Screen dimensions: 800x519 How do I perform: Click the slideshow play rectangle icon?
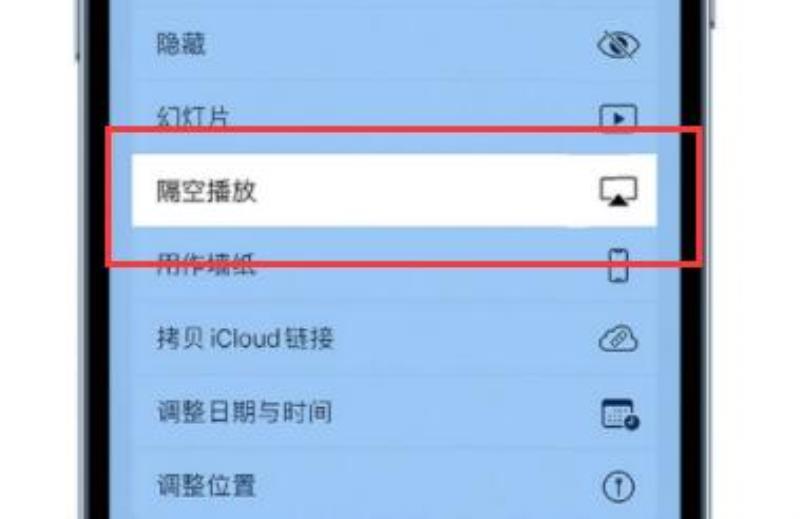(618, 118)
